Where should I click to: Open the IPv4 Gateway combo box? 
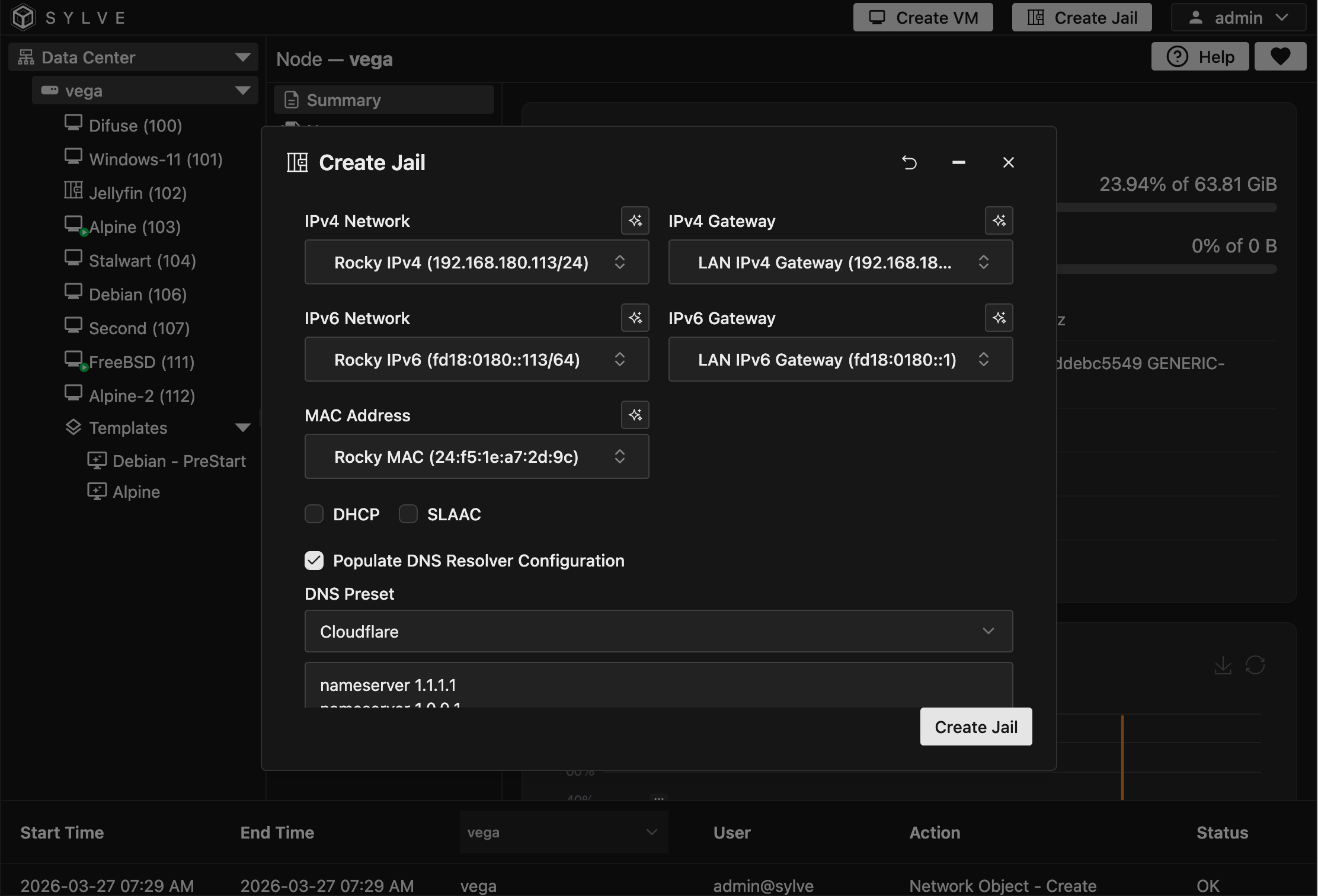841,262
